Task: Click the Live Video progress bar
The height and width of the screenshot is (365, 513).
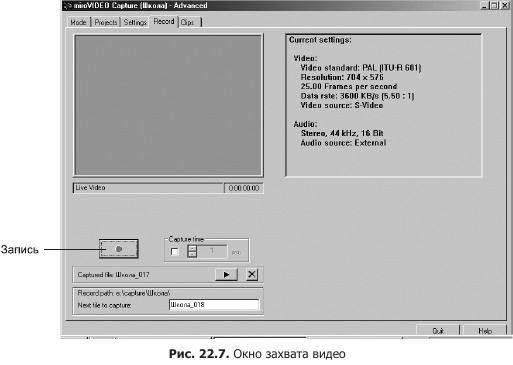Action: 148,188
